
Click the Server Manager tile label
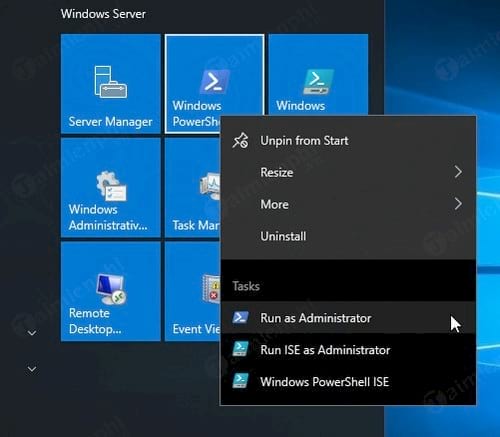(x=110, y=122)
